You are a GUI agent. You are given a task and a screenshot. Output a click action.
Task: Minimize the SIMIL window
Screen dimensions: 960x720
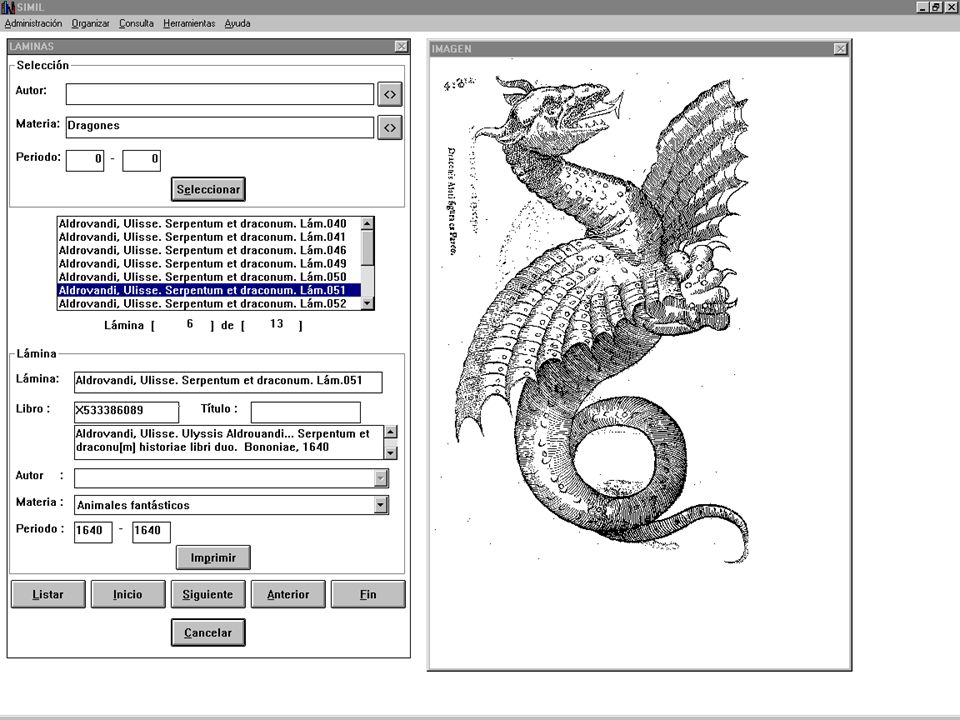923,7
